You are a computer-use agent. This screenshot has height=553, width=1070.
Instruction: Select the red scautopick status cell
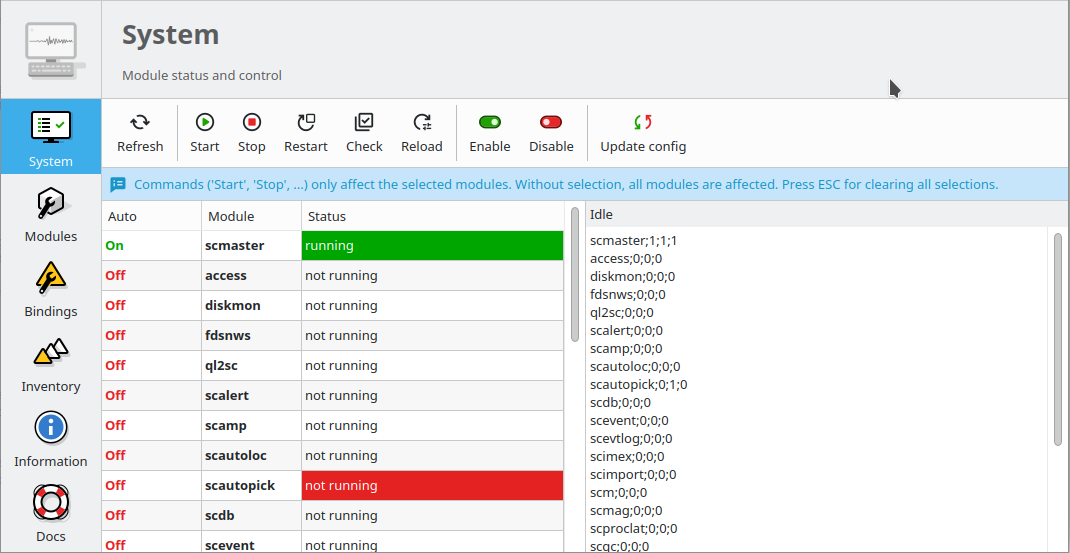pyautogui.click(x=432, y=485)
